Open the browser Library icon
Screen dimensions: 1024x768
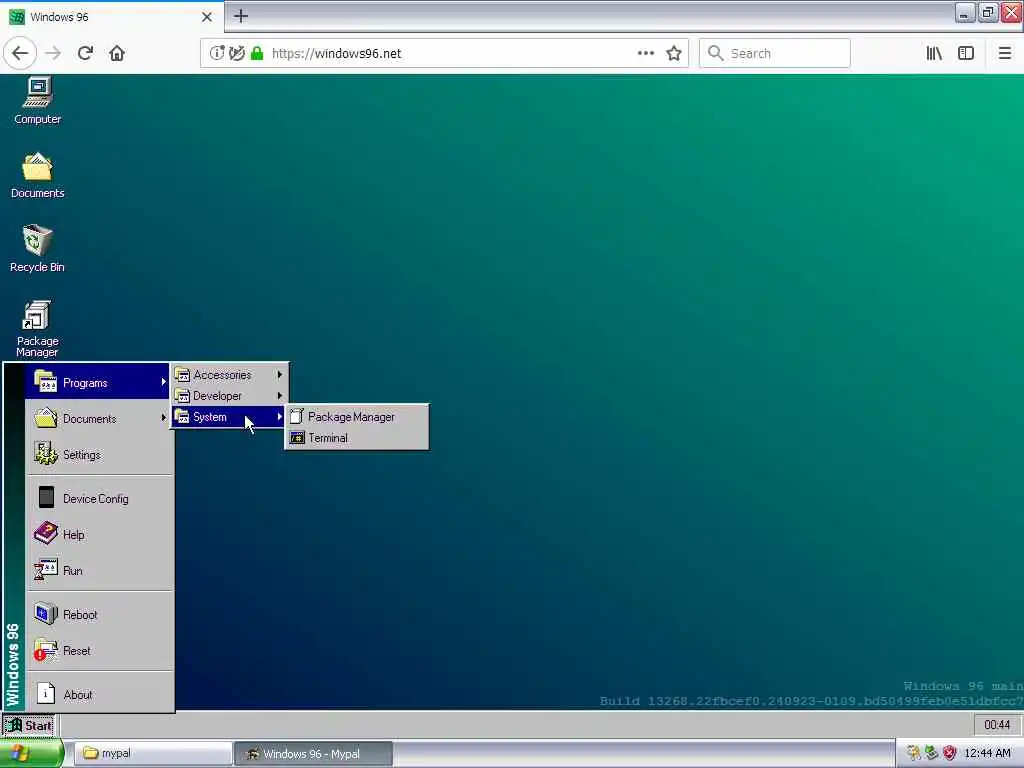934,53
